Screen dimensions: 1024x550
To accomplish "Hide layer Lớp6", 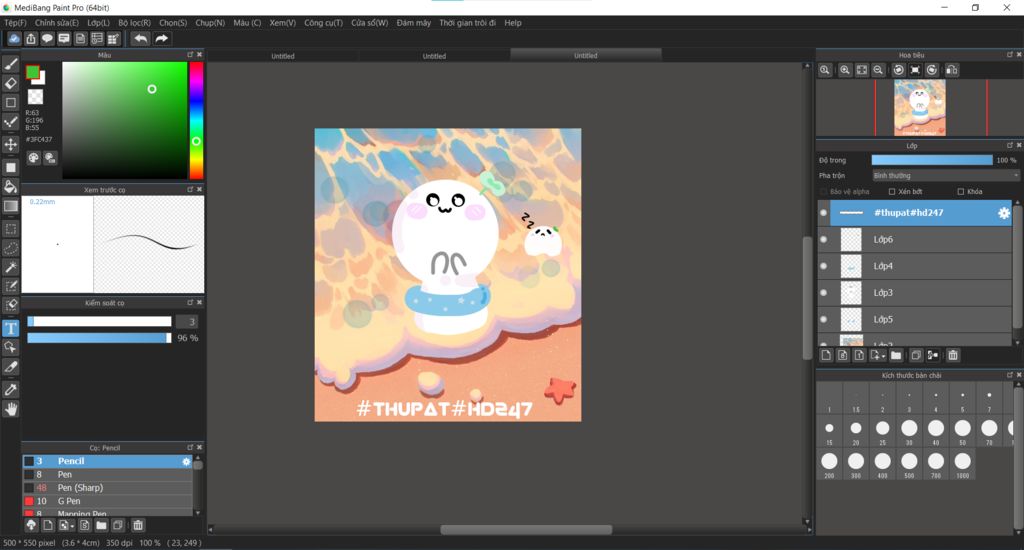I will [x=824, y=240].
